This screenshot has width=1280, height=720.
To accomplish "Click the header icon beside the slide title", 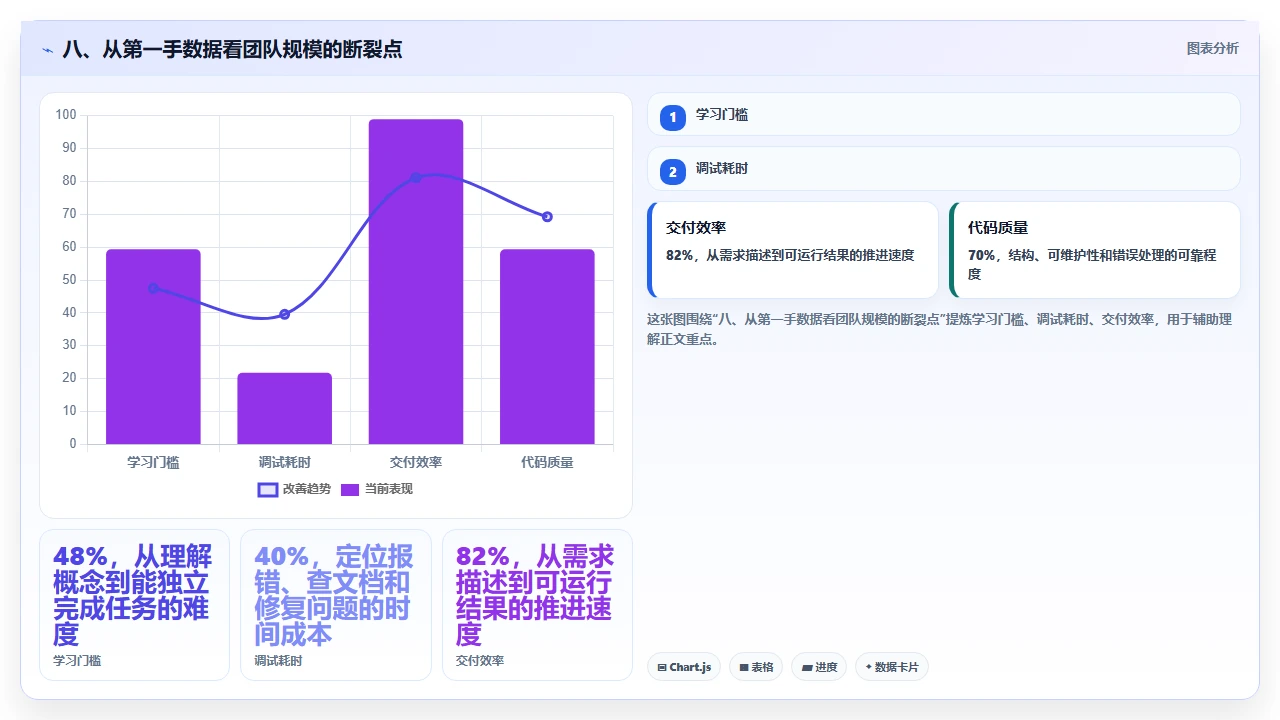I will point(47,50).
